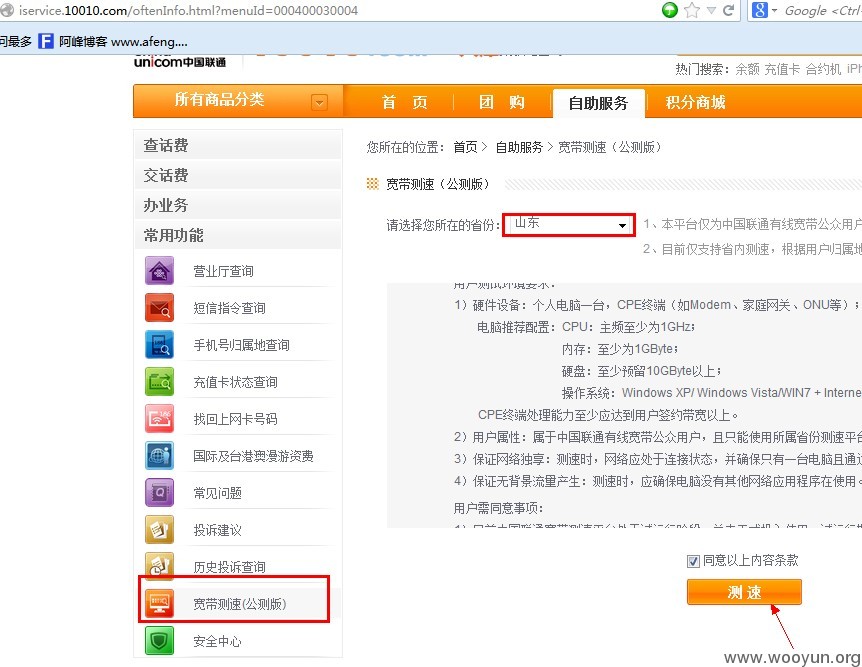The height and width of the screenshot is (667, 862).
Task: Click the China Unicom logo
Action: [x=180, y=60]
